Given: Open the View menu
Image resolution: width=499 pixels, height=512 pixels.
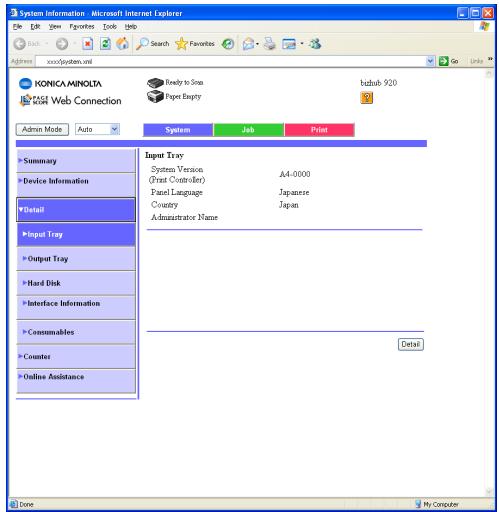Looking at the screenshot, I should [x=55, y=27].
